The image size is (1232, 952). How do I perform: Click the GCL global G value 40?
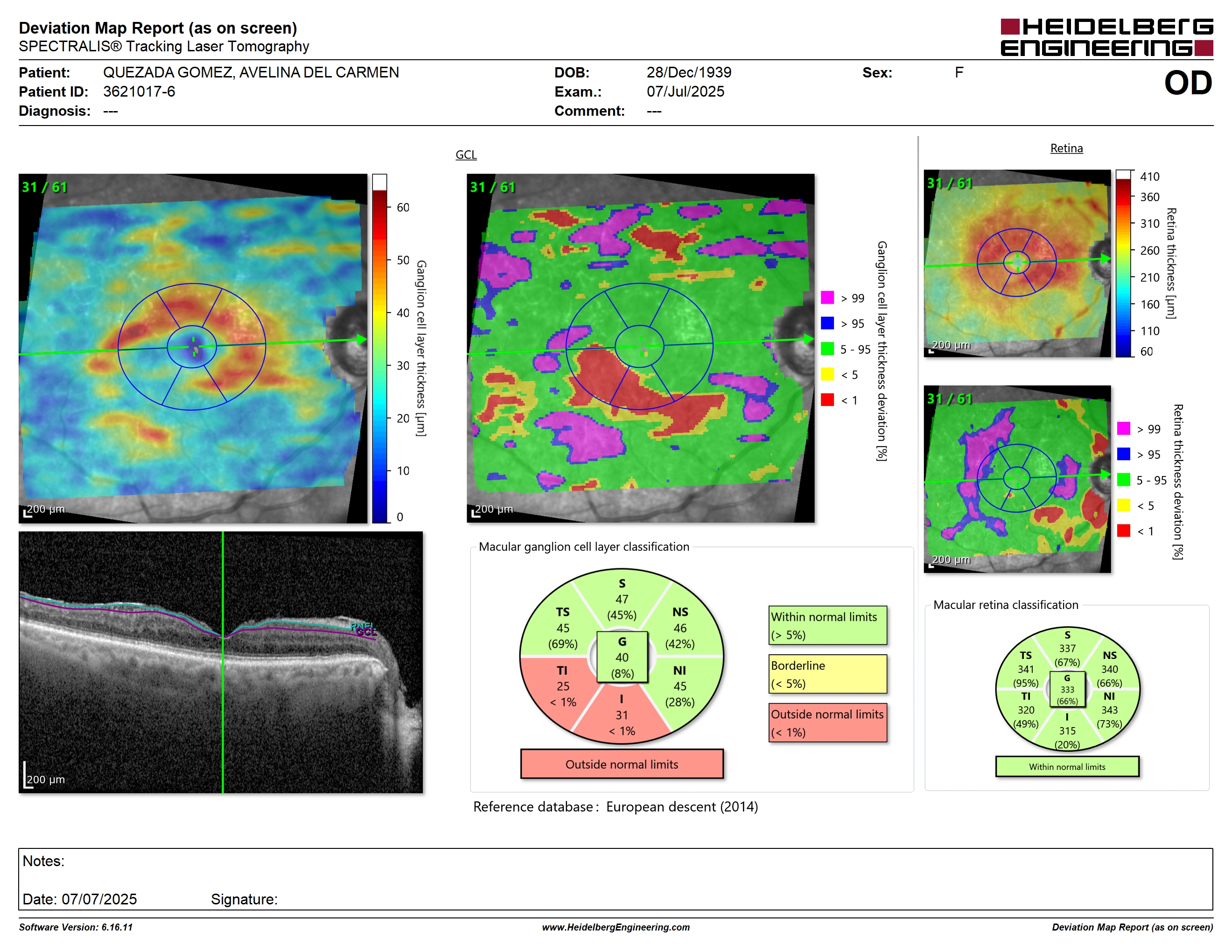[622, 658]
